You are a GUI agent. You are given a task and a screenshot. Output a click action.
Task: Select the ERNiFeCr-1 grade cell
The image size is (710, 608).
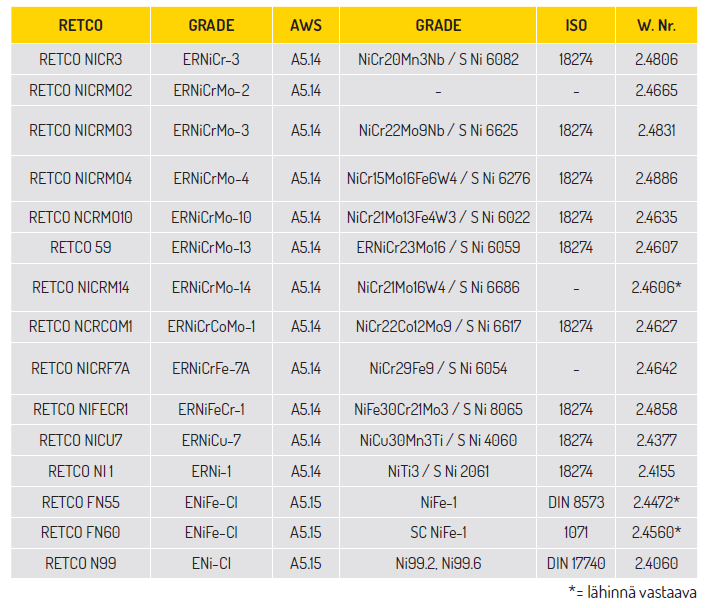pos(211,410)
